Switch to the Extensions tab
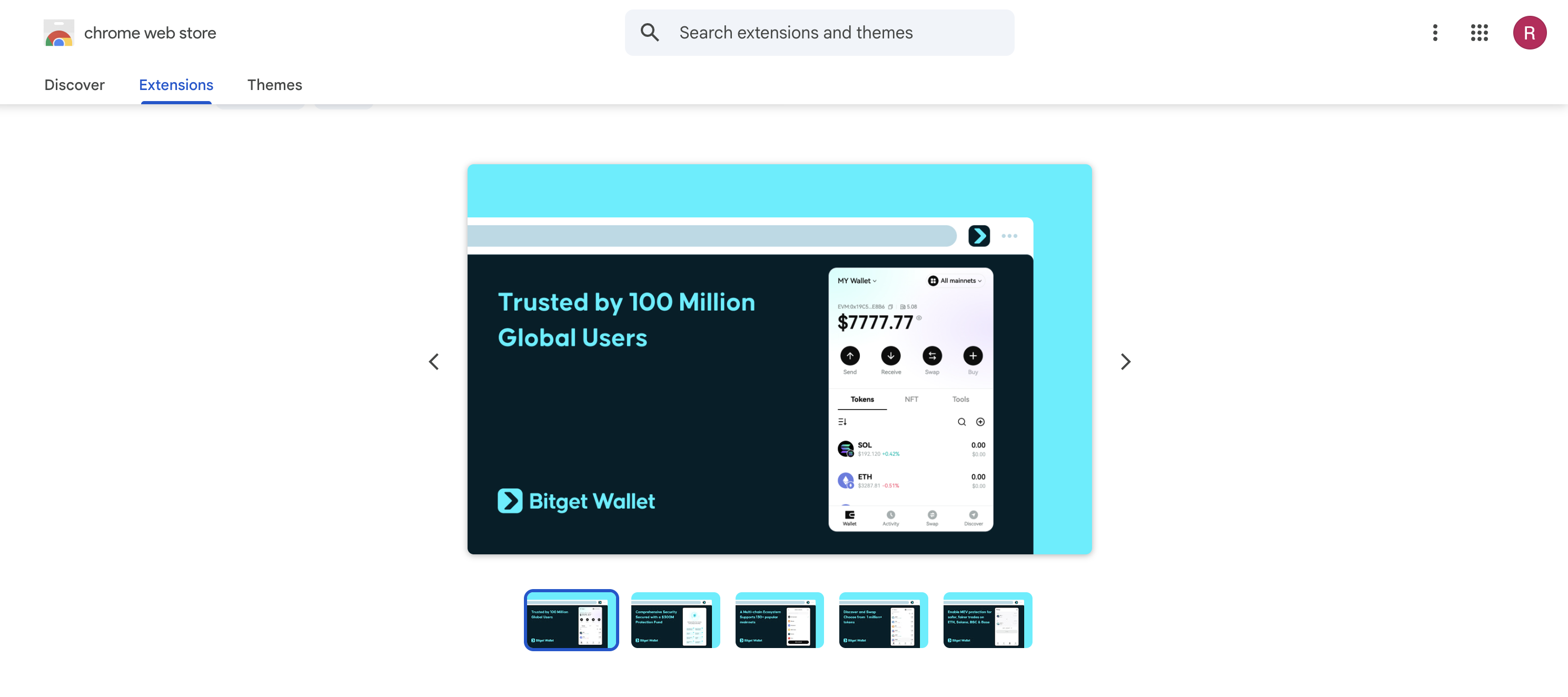Screen dimensions: 1568x697 [176, 85]
